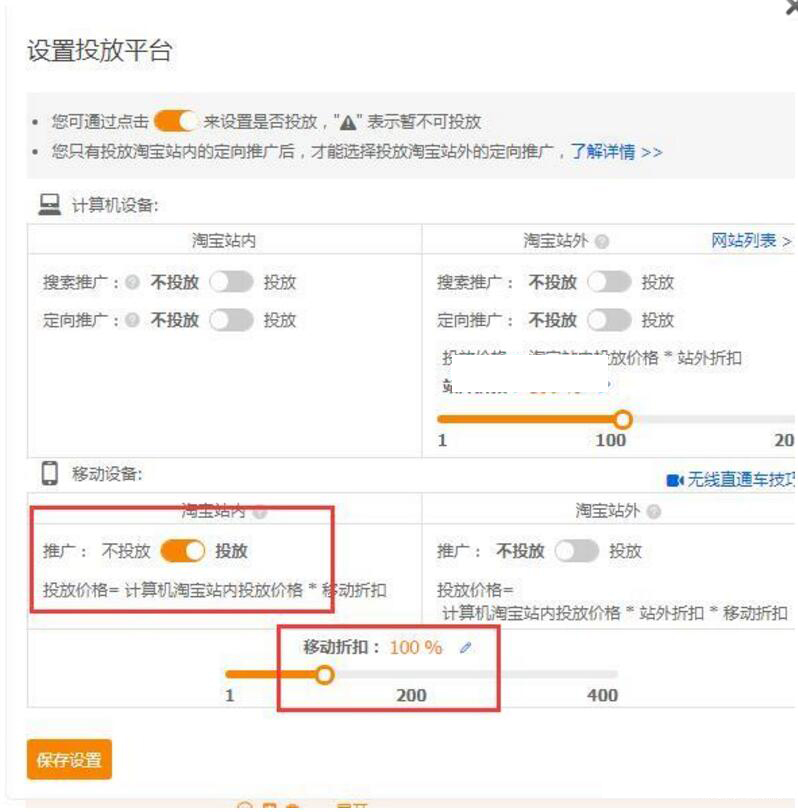798x812 pixels.
Task: Open the 网站列表 link
Action: point(751,241)
